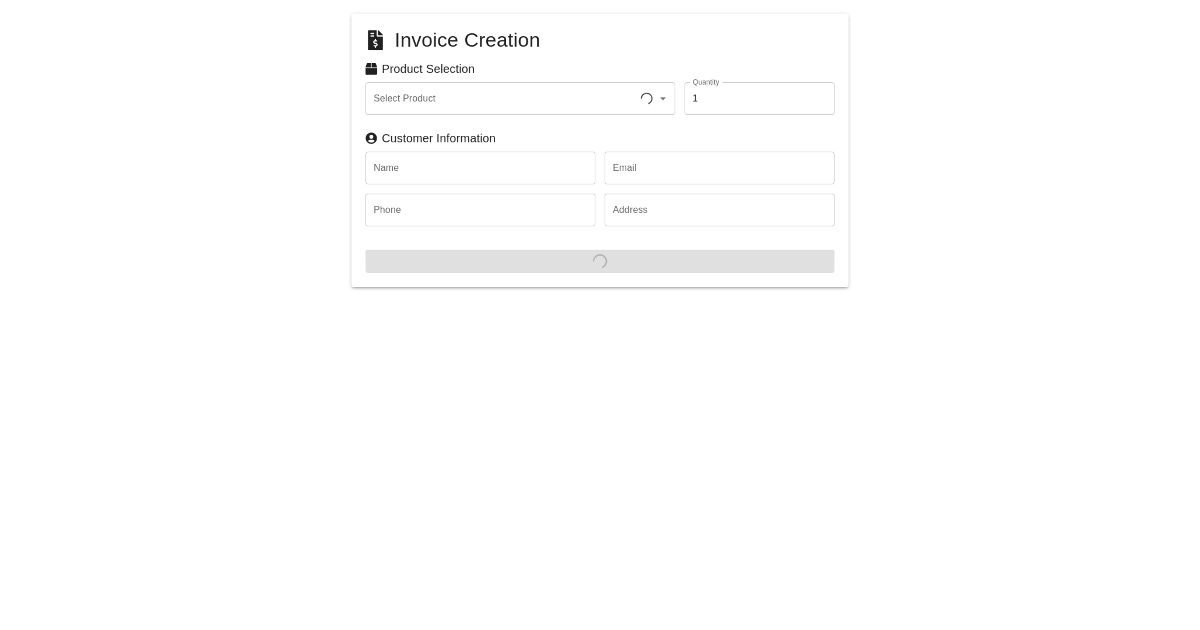This screenshot has height=630, width=1200.
Task: Click the invoice dollar document icon
Action: coord(375,40)
